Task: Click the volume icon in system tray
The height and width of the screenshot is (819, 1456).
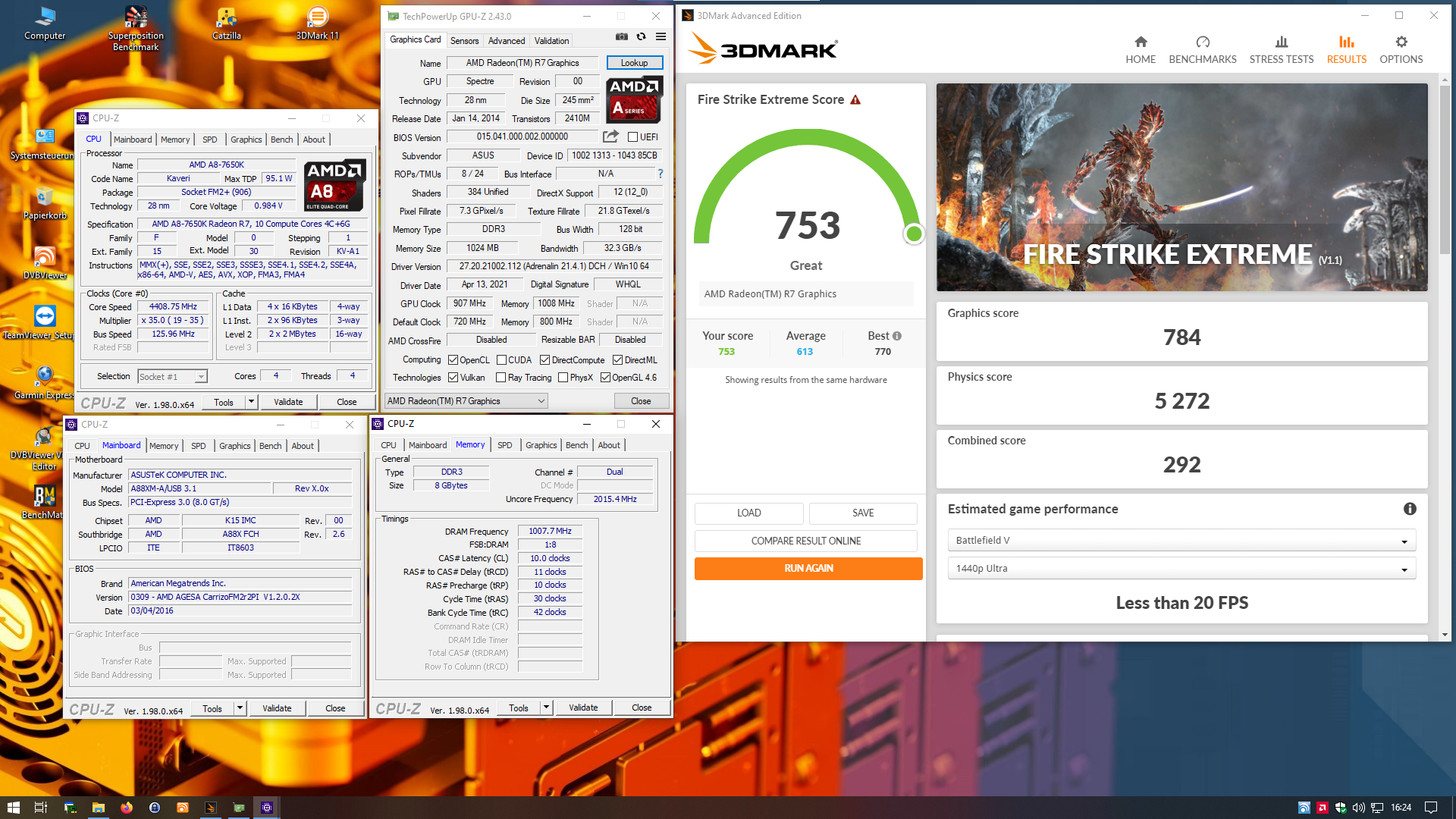Action: [1358, 808]
